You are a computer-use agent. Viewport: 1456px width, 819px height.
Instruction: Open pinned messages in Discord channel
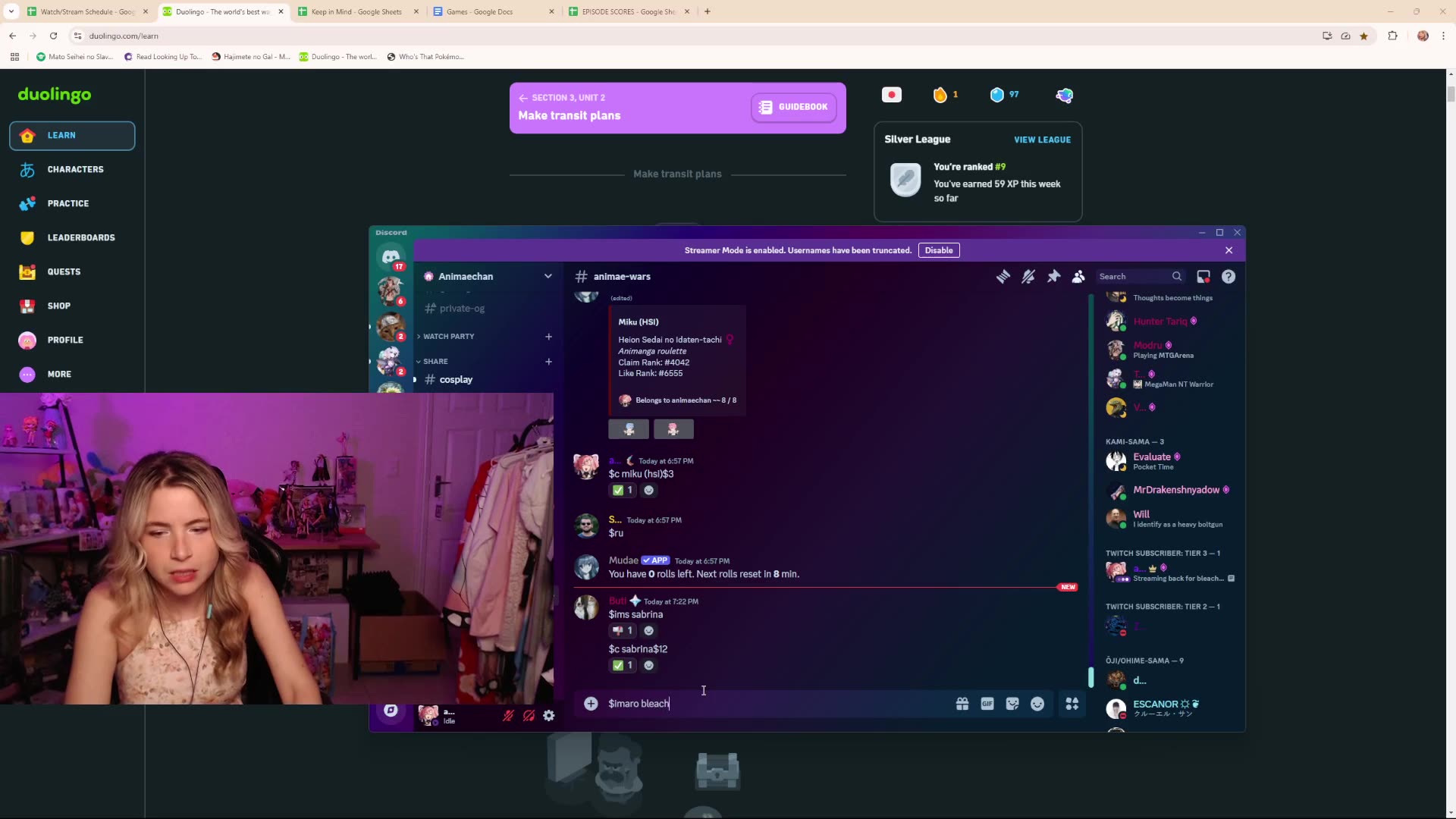coord(1053,277)
